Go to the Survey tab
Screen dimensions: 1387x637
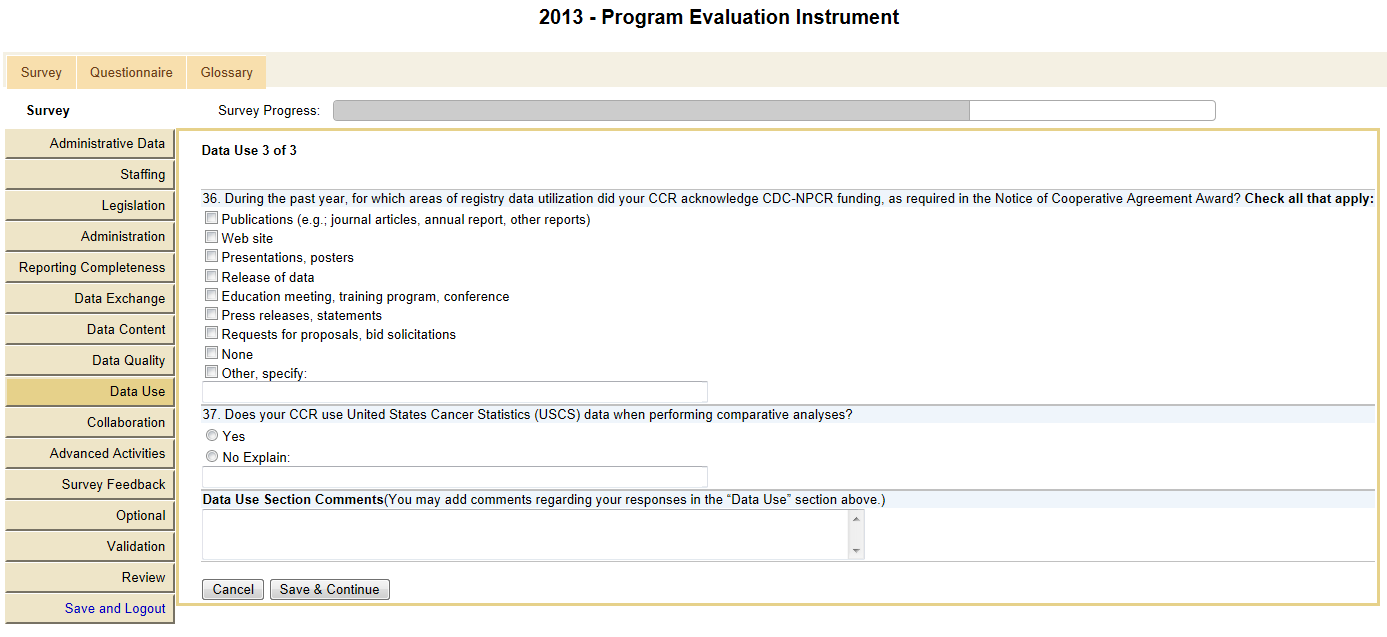point(41,72)
